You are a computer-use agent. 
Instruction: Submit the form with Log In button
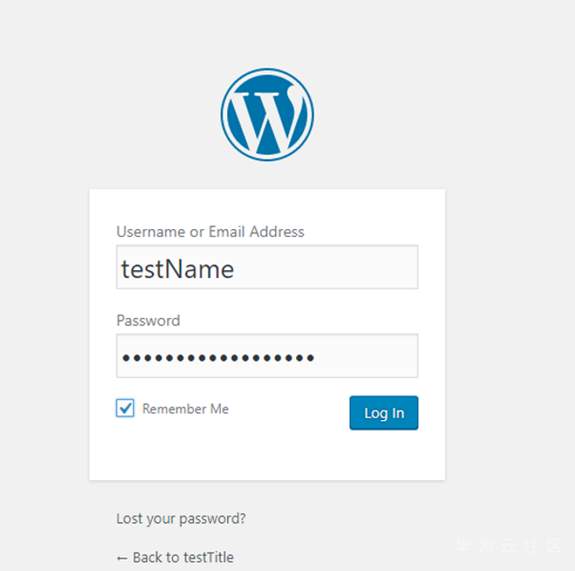(384, 413)
